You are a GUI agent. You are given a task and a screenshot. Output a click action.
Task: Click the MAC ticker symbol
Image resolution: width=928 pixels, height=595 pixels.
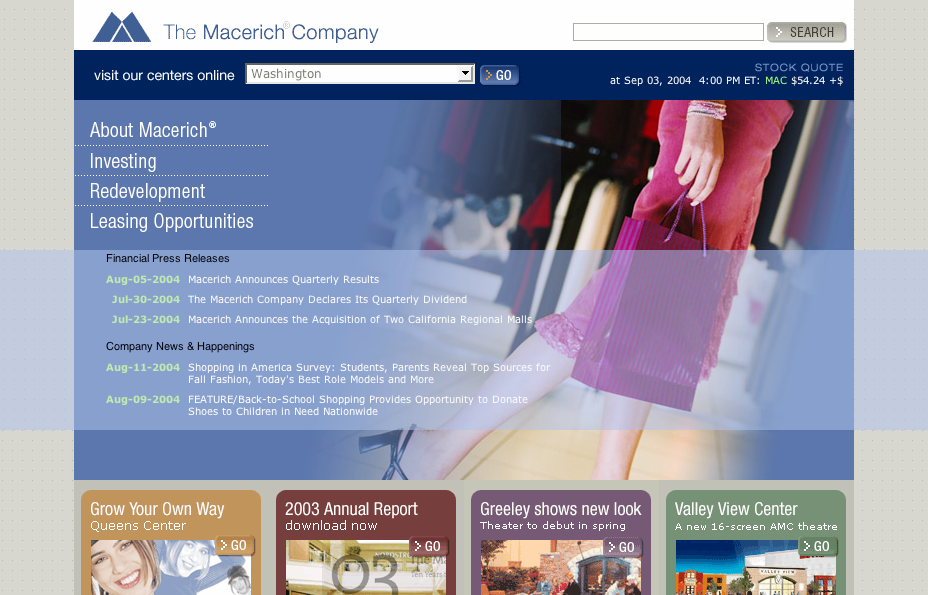click(776, 81)
